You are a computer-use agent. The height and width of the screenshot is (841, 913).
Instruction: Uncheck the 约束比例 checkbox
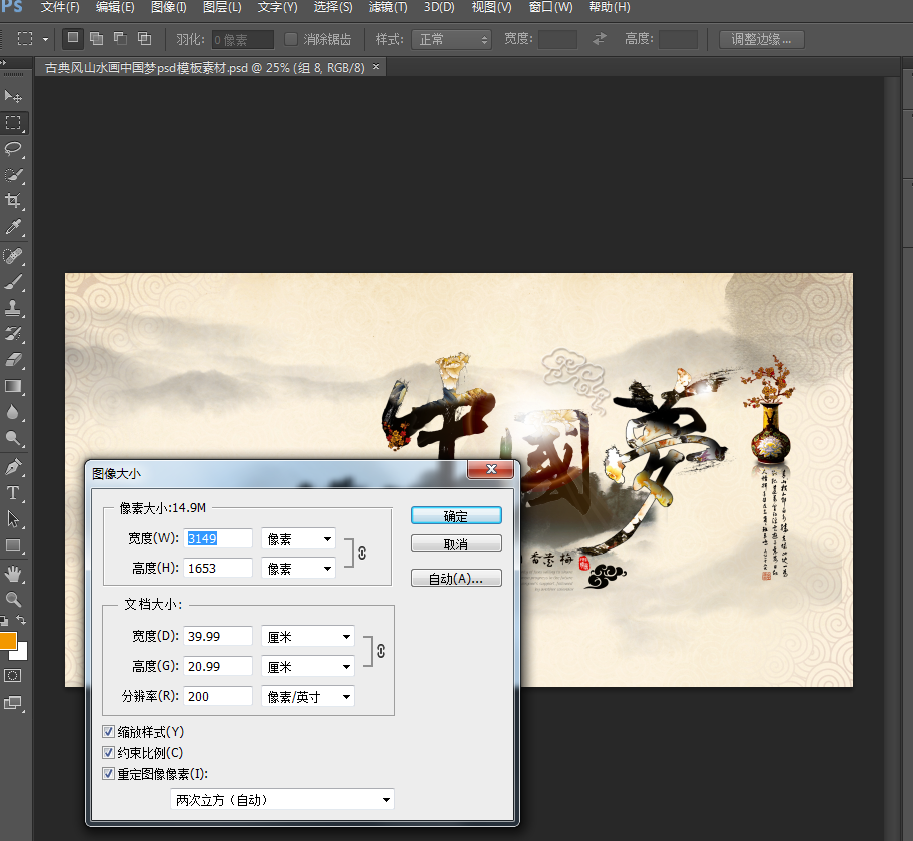coord(108,752)
